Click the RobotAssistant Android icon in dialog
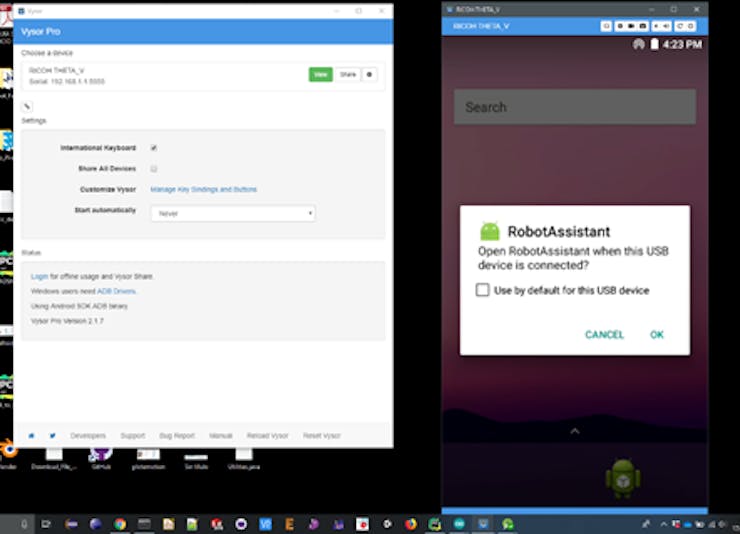The height and width of the screenshot is (534, 740). tap(489, 231)
